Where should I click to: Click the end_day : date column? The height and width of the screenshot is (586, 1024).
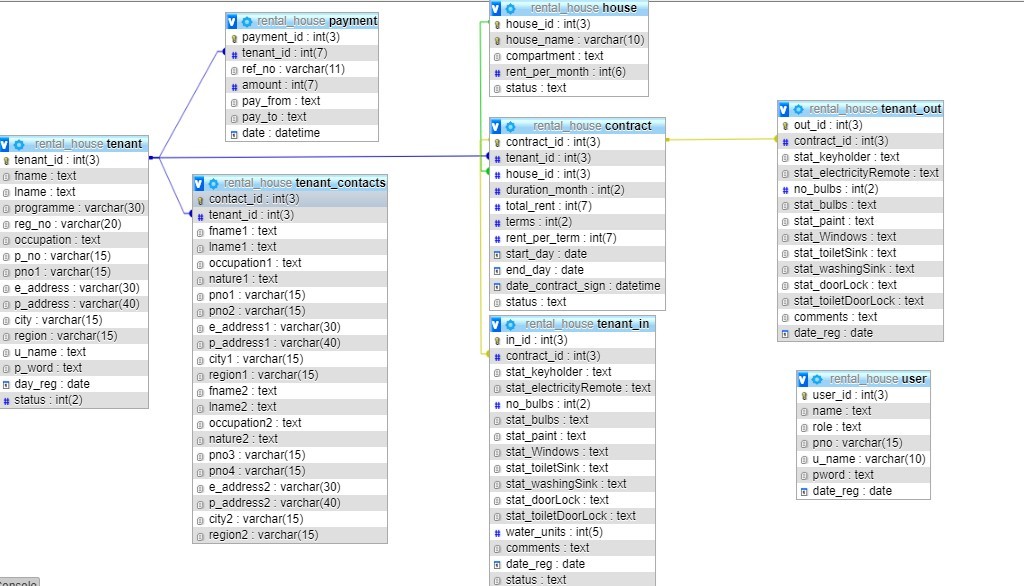577,270
